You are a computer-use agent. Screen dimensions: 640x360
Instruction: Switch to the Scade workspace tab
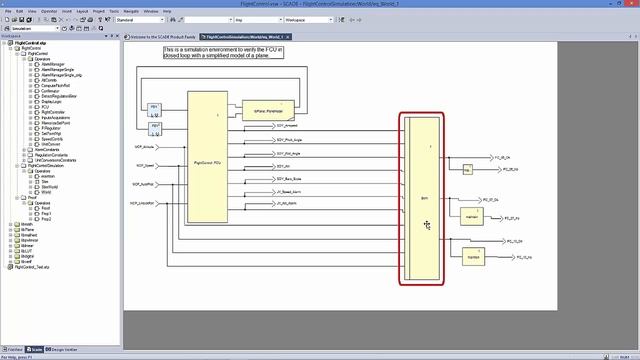coord(34,350)
